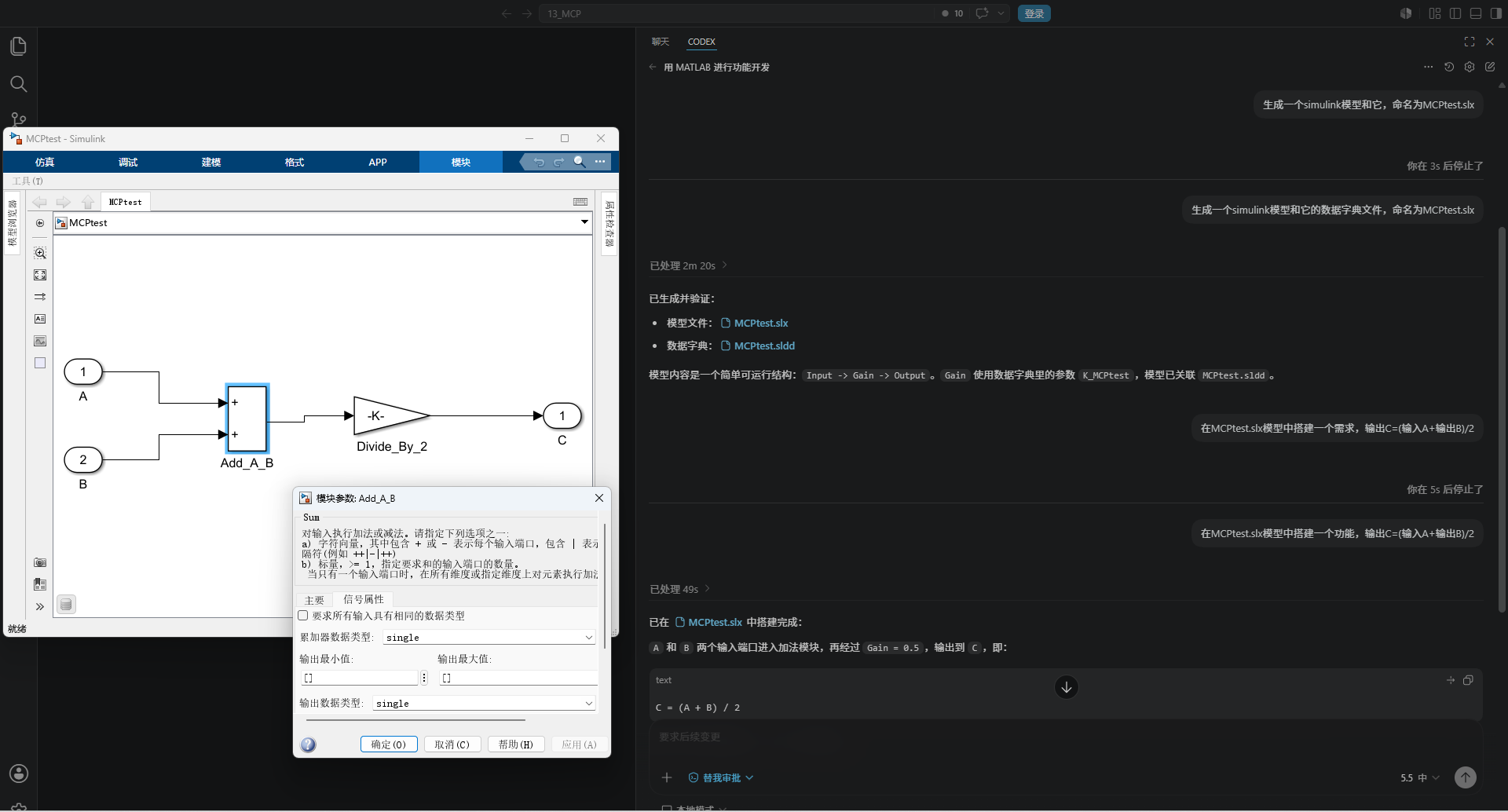Open the Explorer view in the activity bar
This screenshot has height=812, width=1508.
click(19, 46)
